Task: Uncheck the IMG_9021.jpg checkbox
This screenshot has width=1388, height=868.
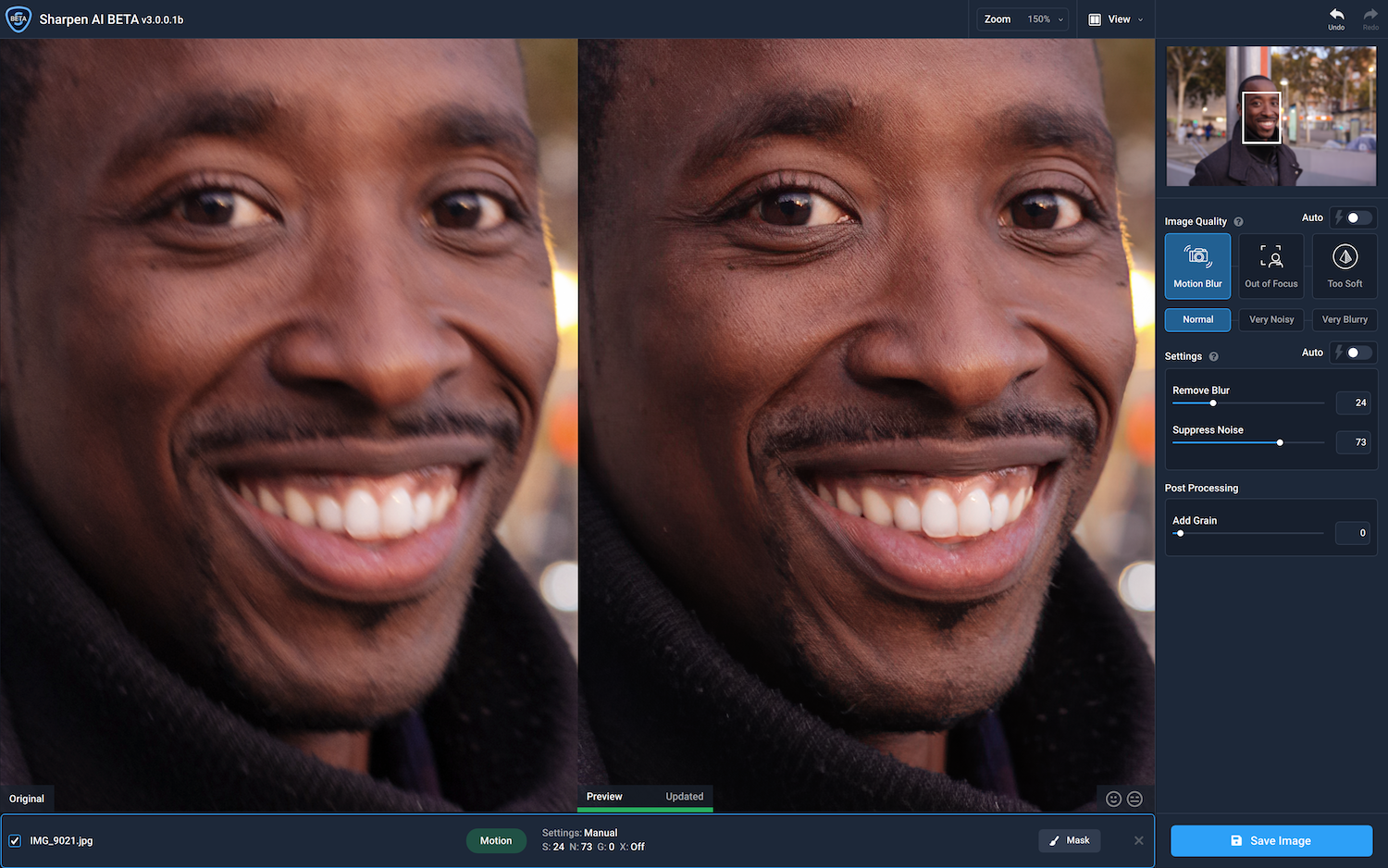Action: [x=15, y=841]
